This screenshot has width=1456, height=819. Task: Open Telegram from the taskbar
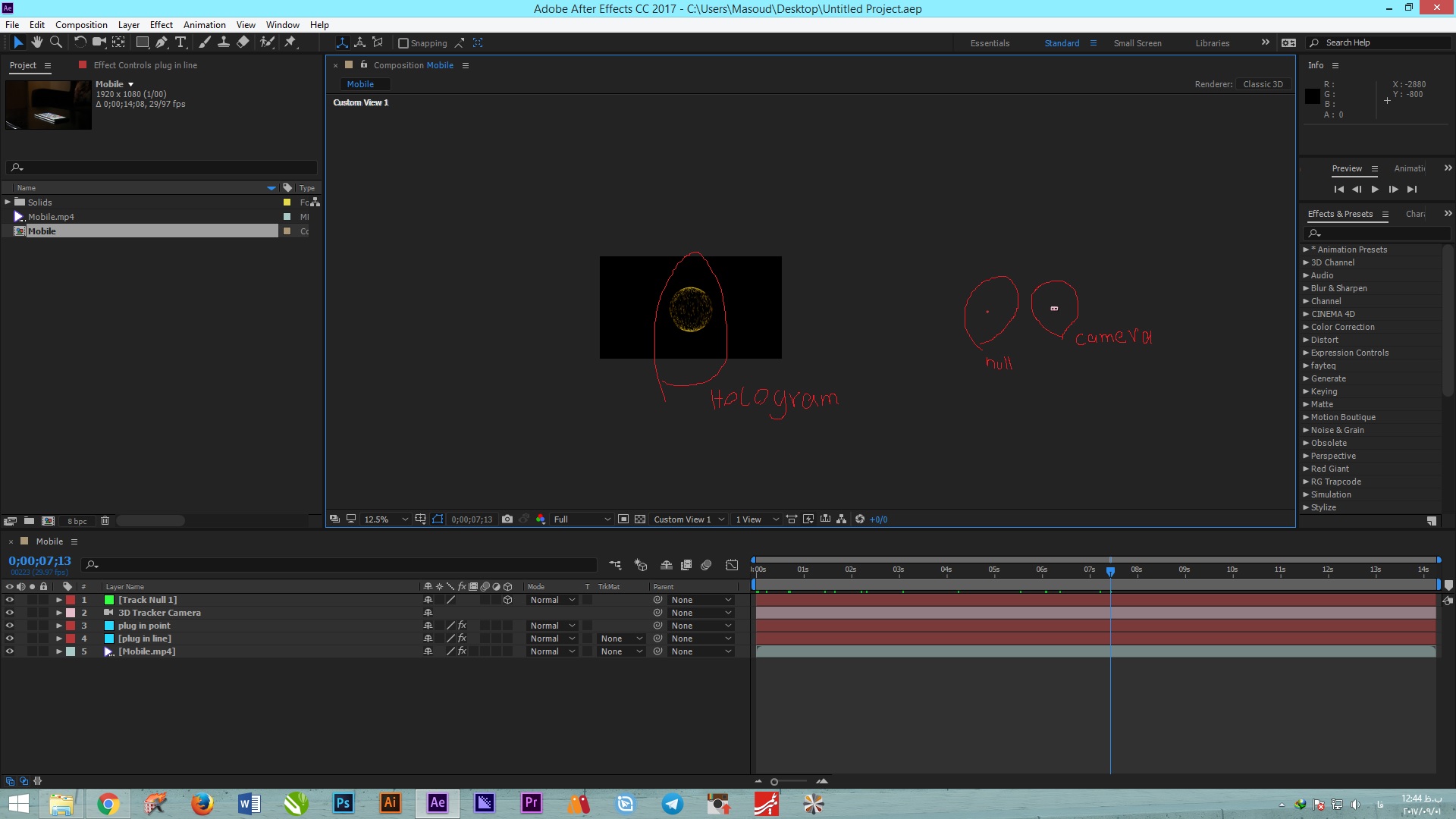(672, 804)
